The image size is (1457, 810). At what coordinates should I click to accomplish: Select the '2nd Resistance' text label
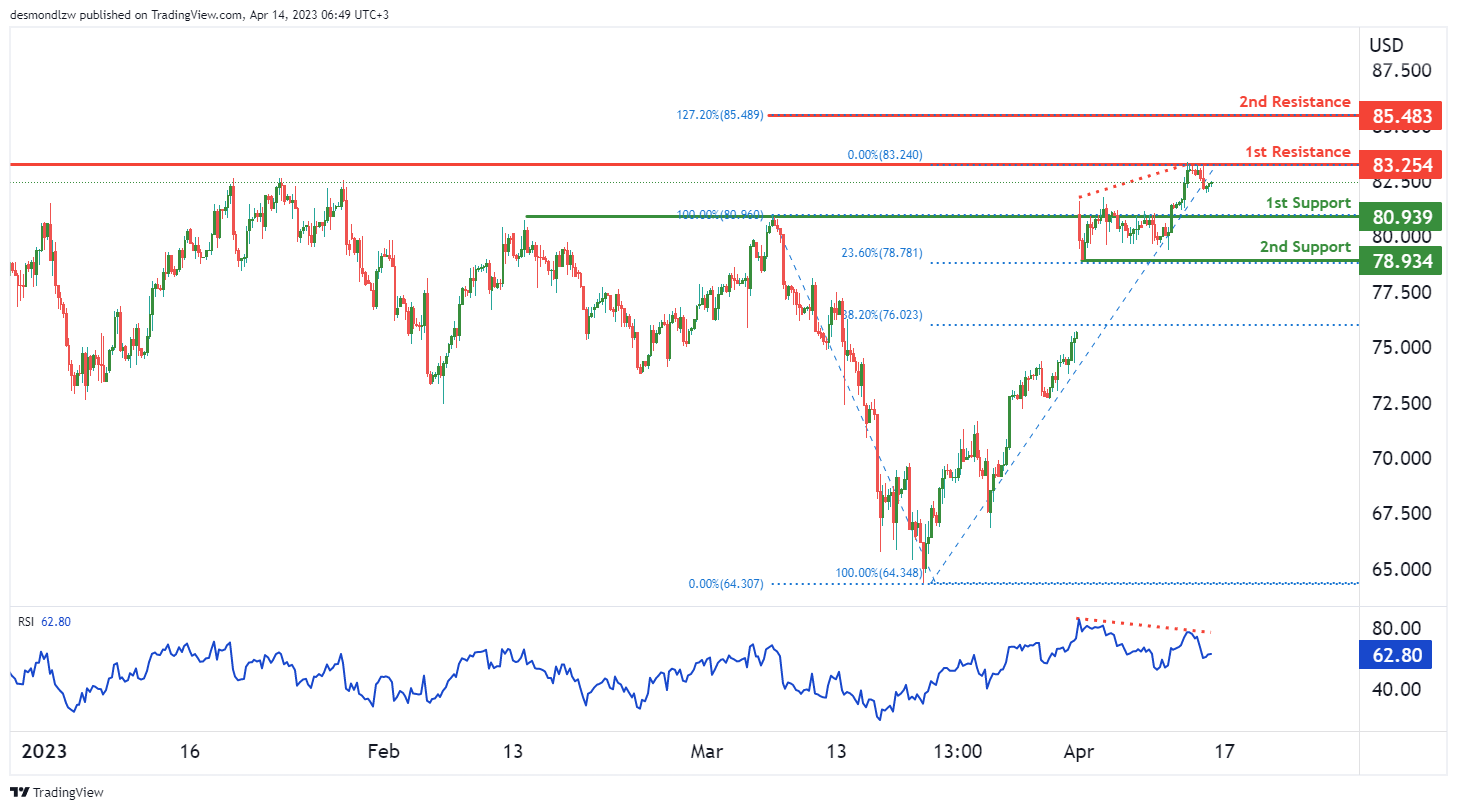click(1294, 102)
